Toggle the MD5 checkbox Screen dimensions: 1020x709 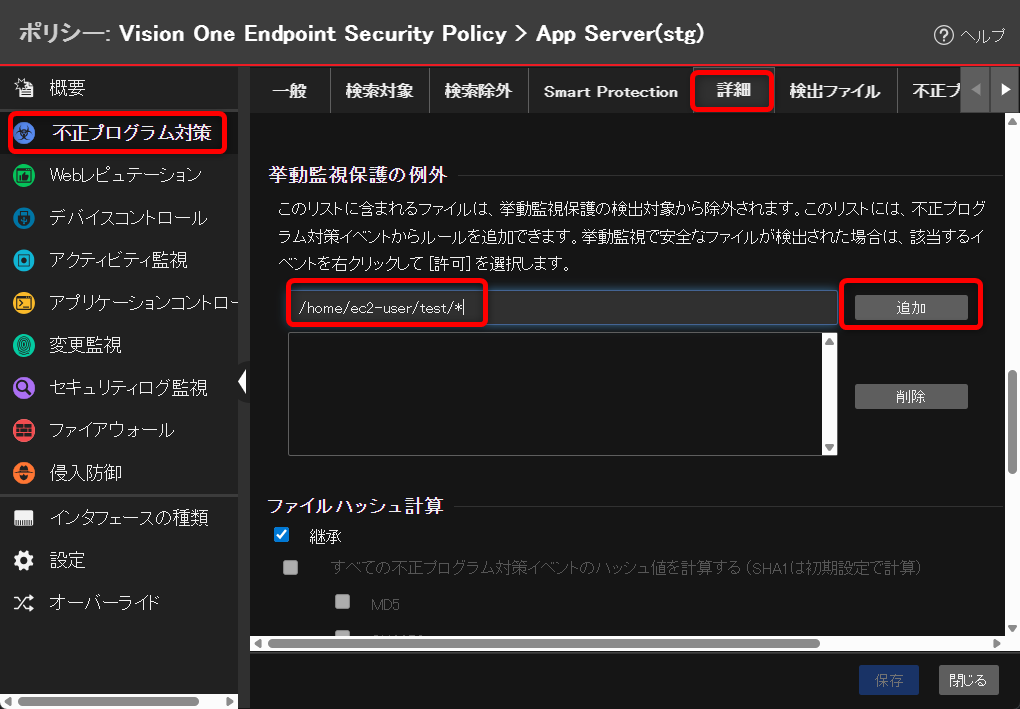(x=343, y=602)
